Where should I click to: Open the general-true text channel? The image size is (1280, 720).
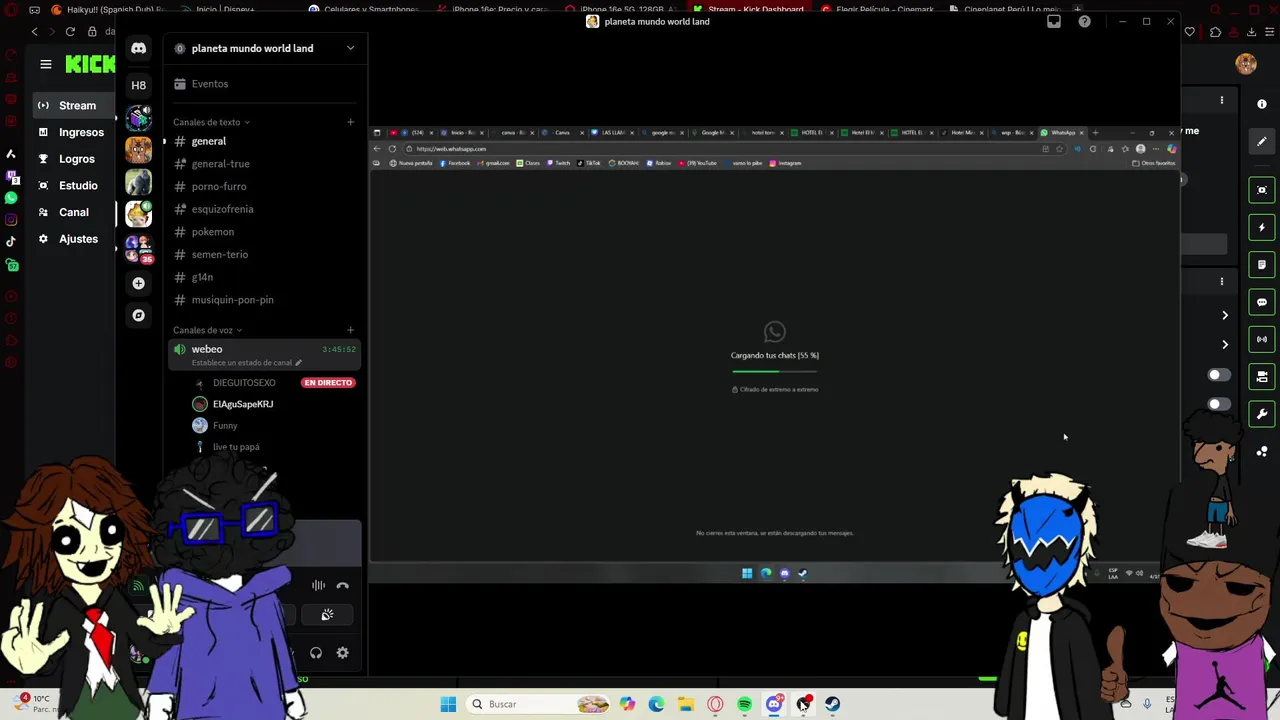tap(263, 164)
